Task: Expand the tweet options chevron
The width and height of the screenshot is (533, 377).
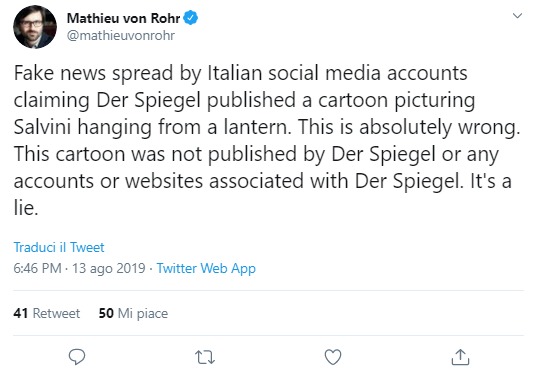Action: [517, 16]
